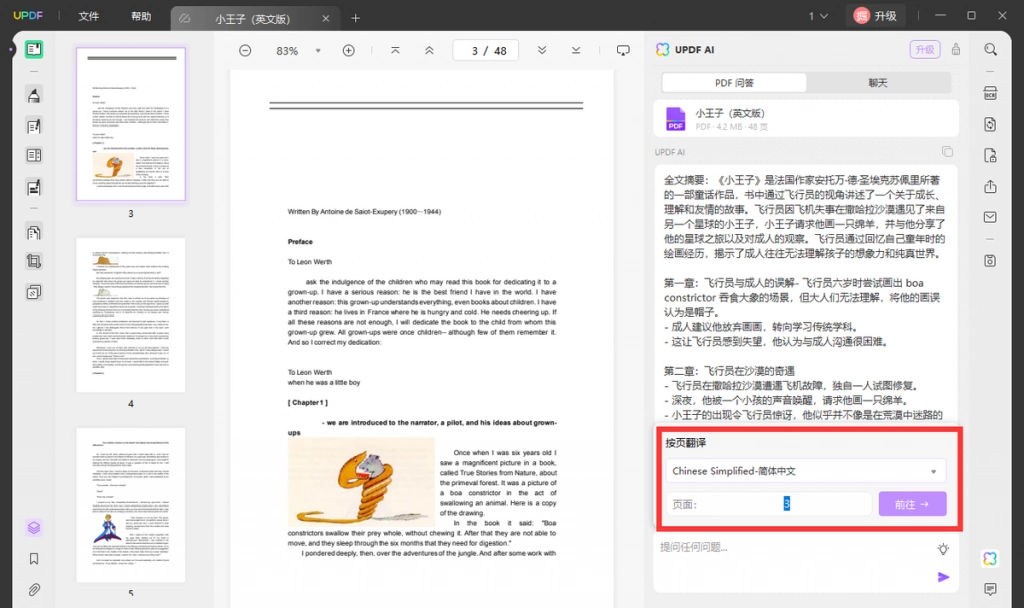Go to last page arrow

click(575, 50)
